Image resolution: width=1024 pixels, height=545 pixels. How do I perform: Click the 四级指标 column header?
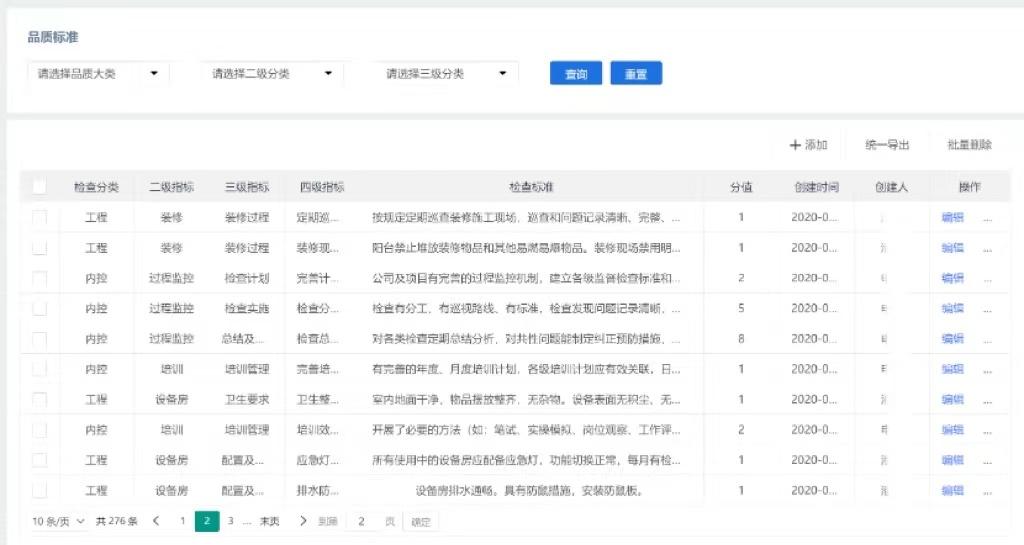(322, 187)
